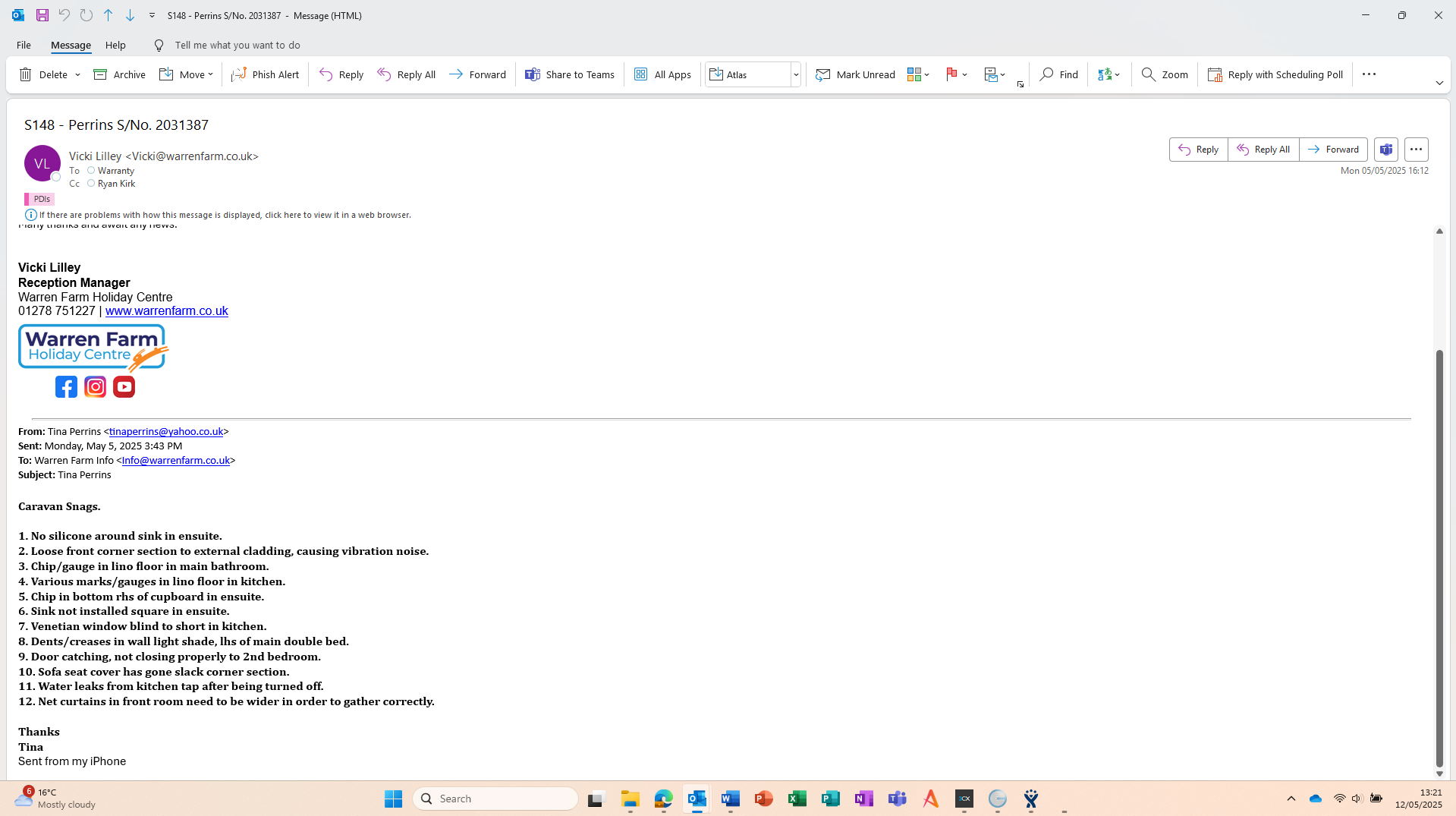Select the Atlas quick step
The image size is (1456, 816).
tap(747, 74)
